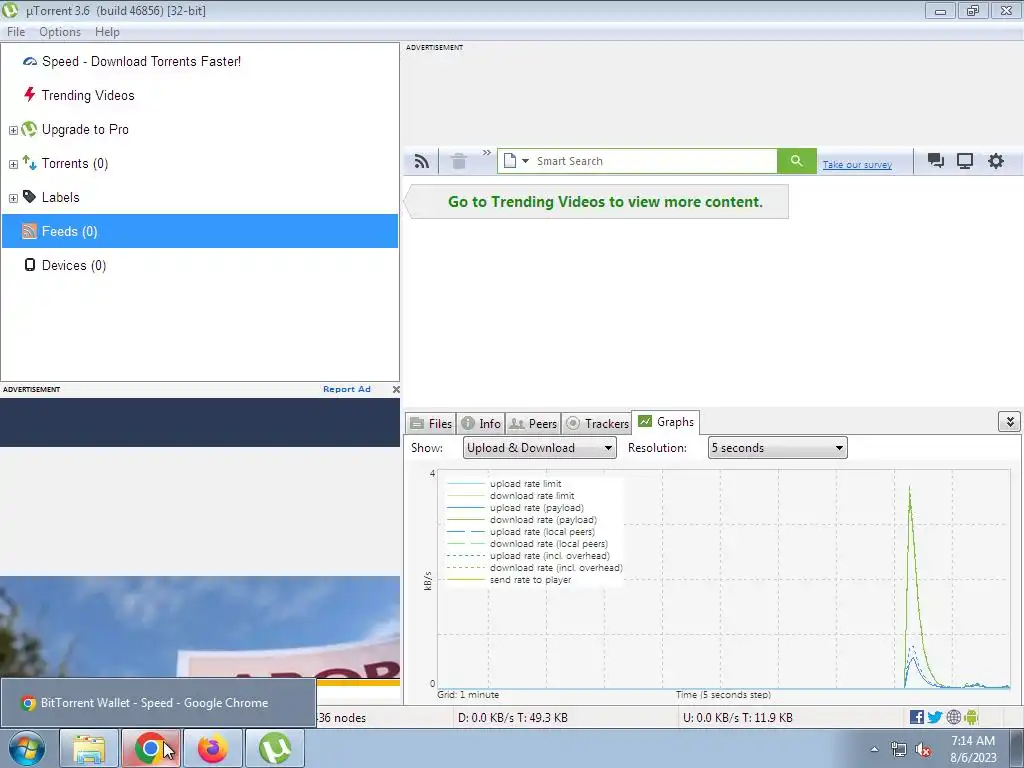Click the Report Ad link
Viewport: 1024px width, 768px height.
(x=347, y=389)
